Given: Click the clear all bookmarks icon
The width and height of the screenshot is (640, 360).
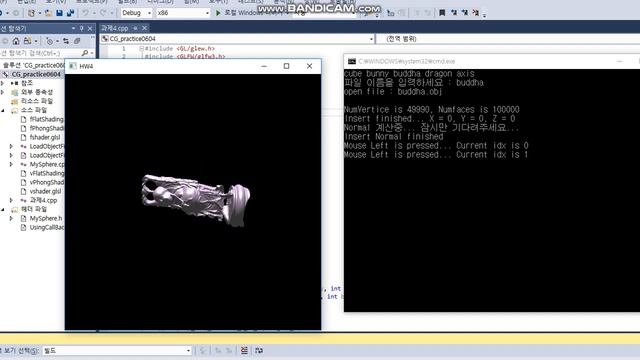Looking at the screenshot, I should (x=476, y=13).
